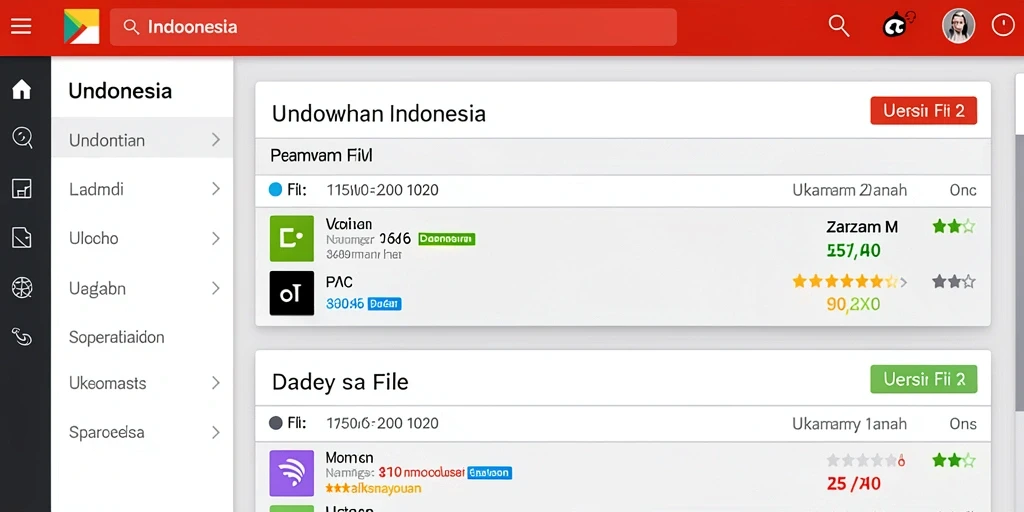Click the green stars at right of Momen row
This screenshot has height=512, width=1024.
953,460
